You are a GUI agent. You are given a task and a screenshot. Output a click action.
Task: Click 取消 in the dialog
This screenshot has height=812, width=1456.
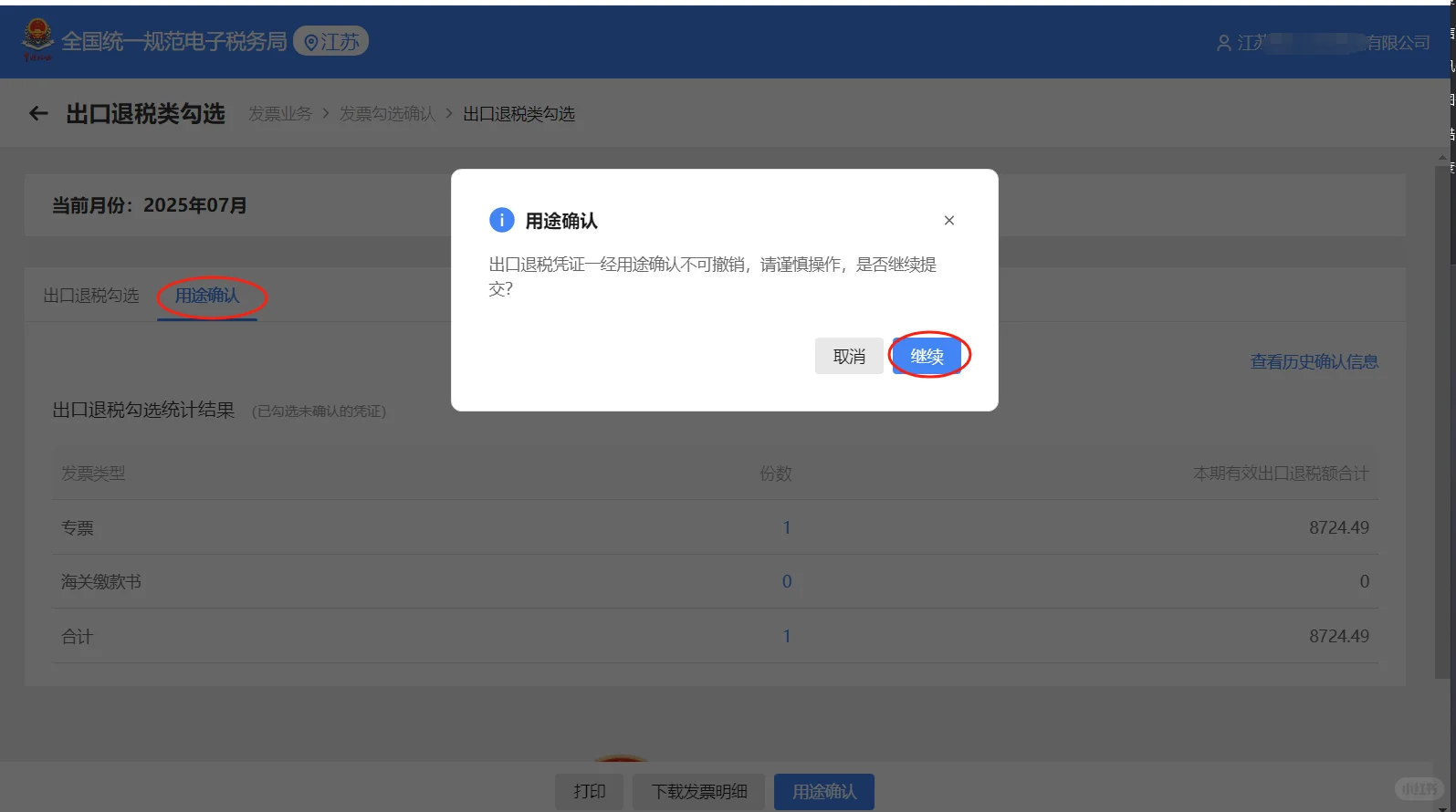tap(849, 356)
